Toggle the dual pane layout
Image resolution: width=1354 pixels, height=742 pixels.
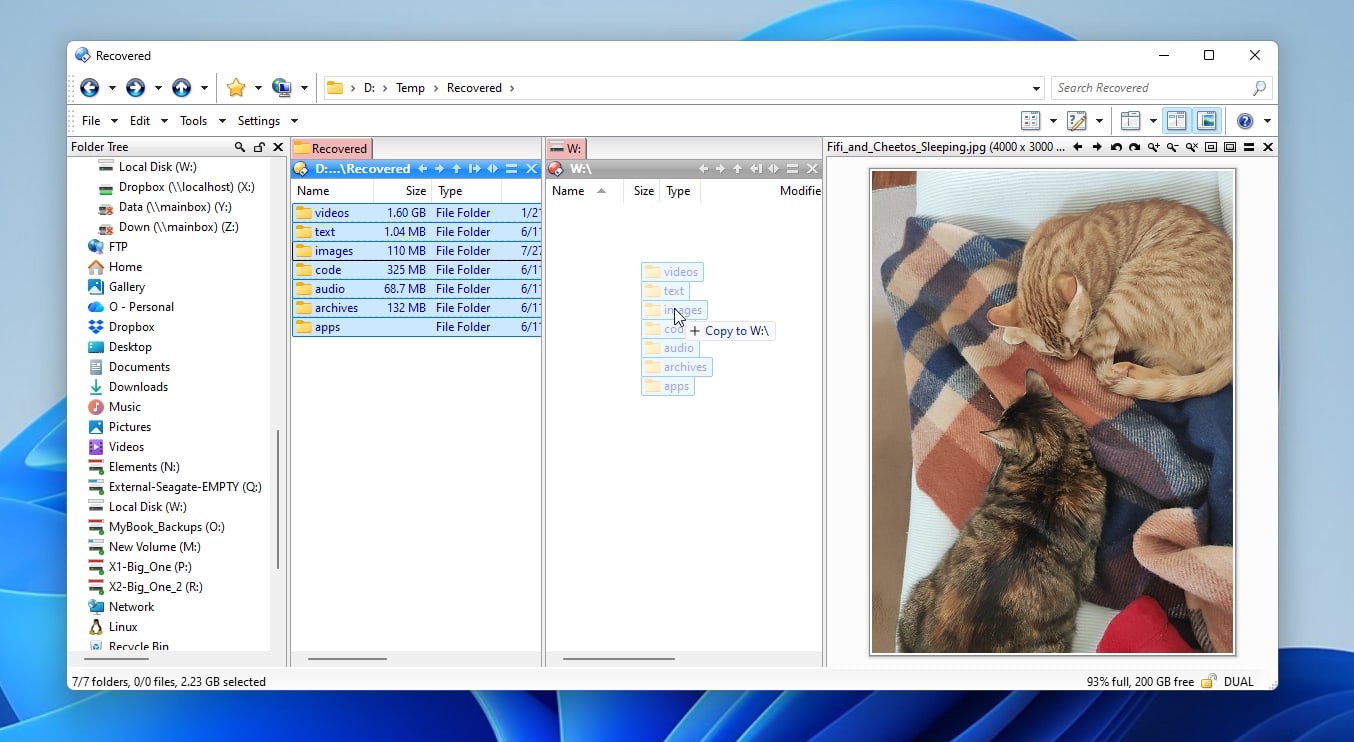(x=1177, y=121)
